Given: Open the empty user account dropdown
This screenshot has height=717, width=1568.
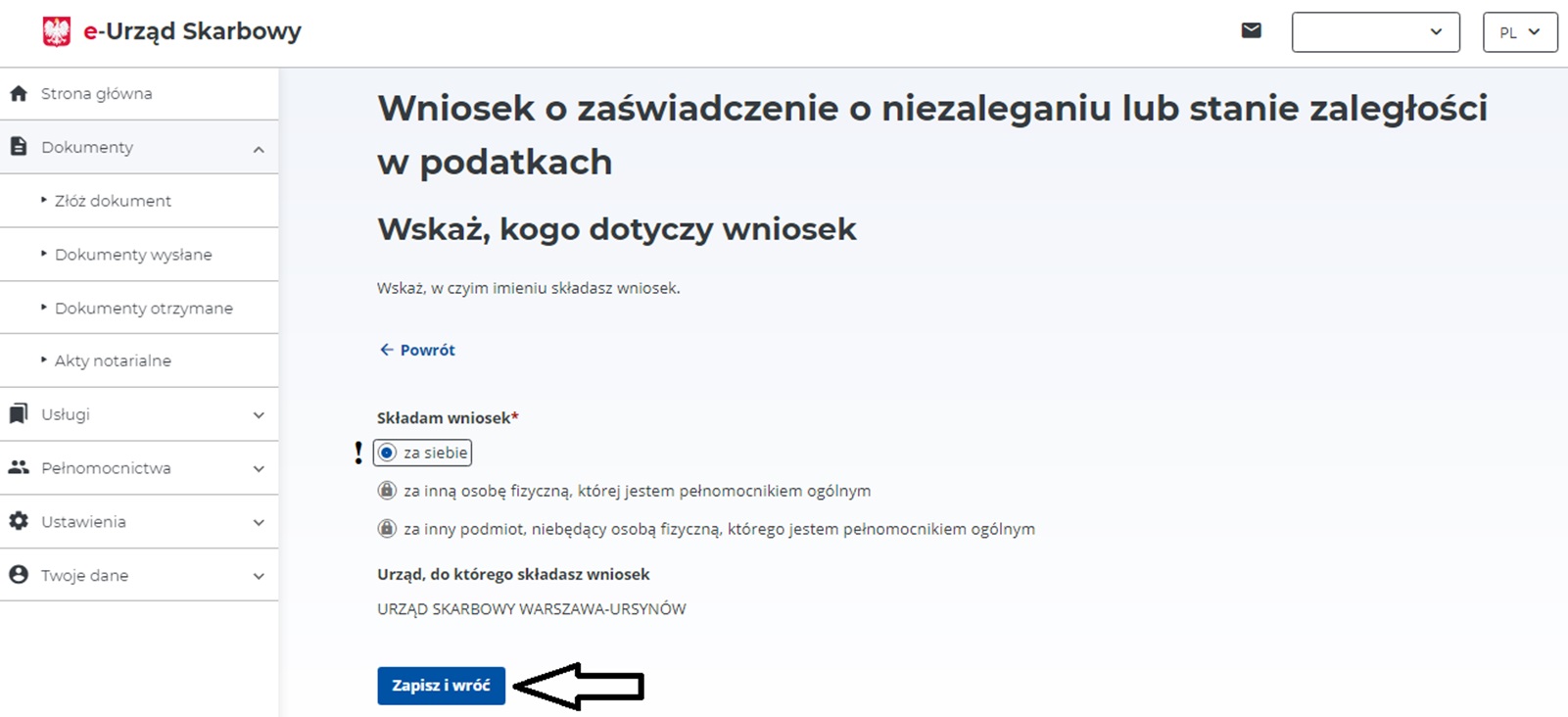Looking at the screenshot, I should pyautogui.click(x=1375, y=32).
